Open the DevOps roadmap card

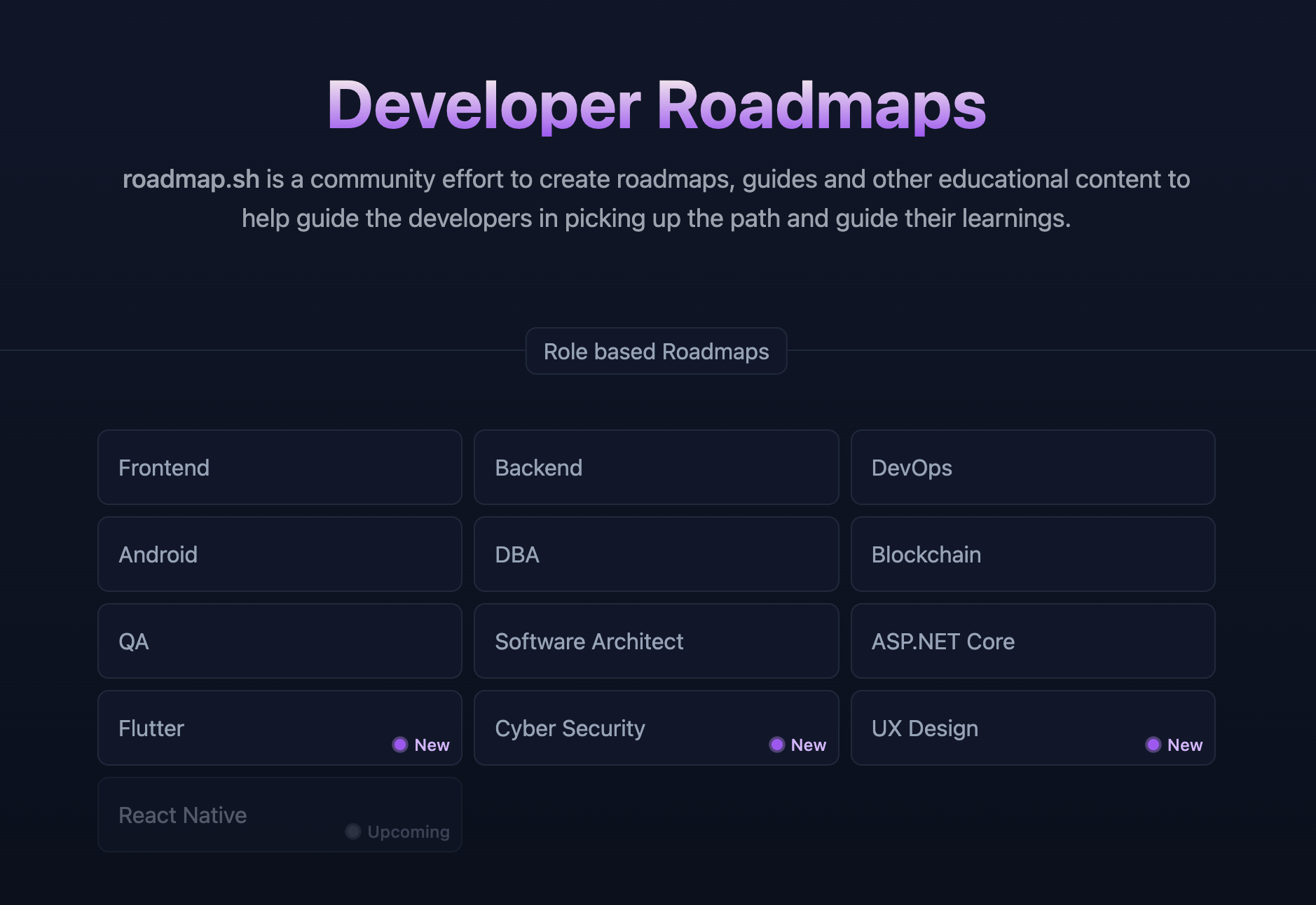coord(1033,467)
